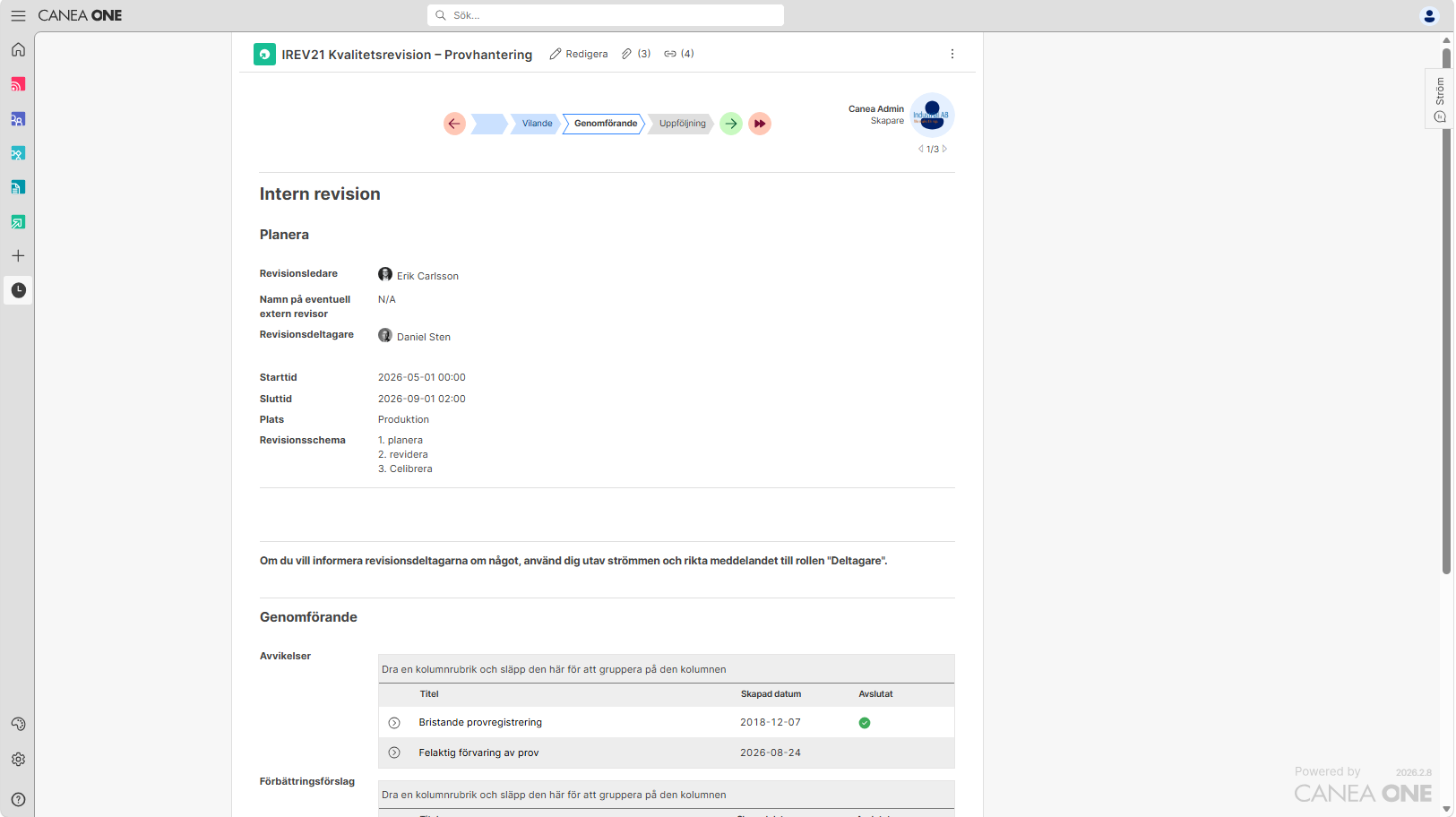The width and height of the screenshot is (1456, 817).
Task: Open attachments paperclip showing (3)
Action: pos(636,54)
